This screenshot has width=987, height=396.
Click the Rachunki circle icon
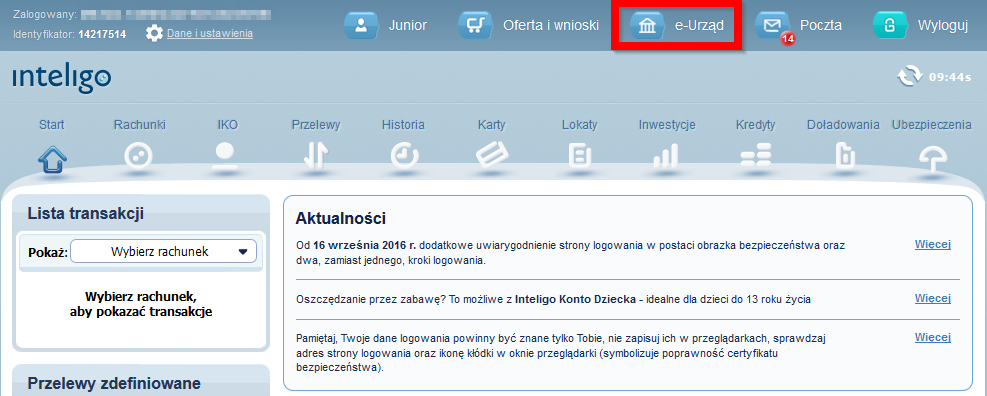click(139, 156)
